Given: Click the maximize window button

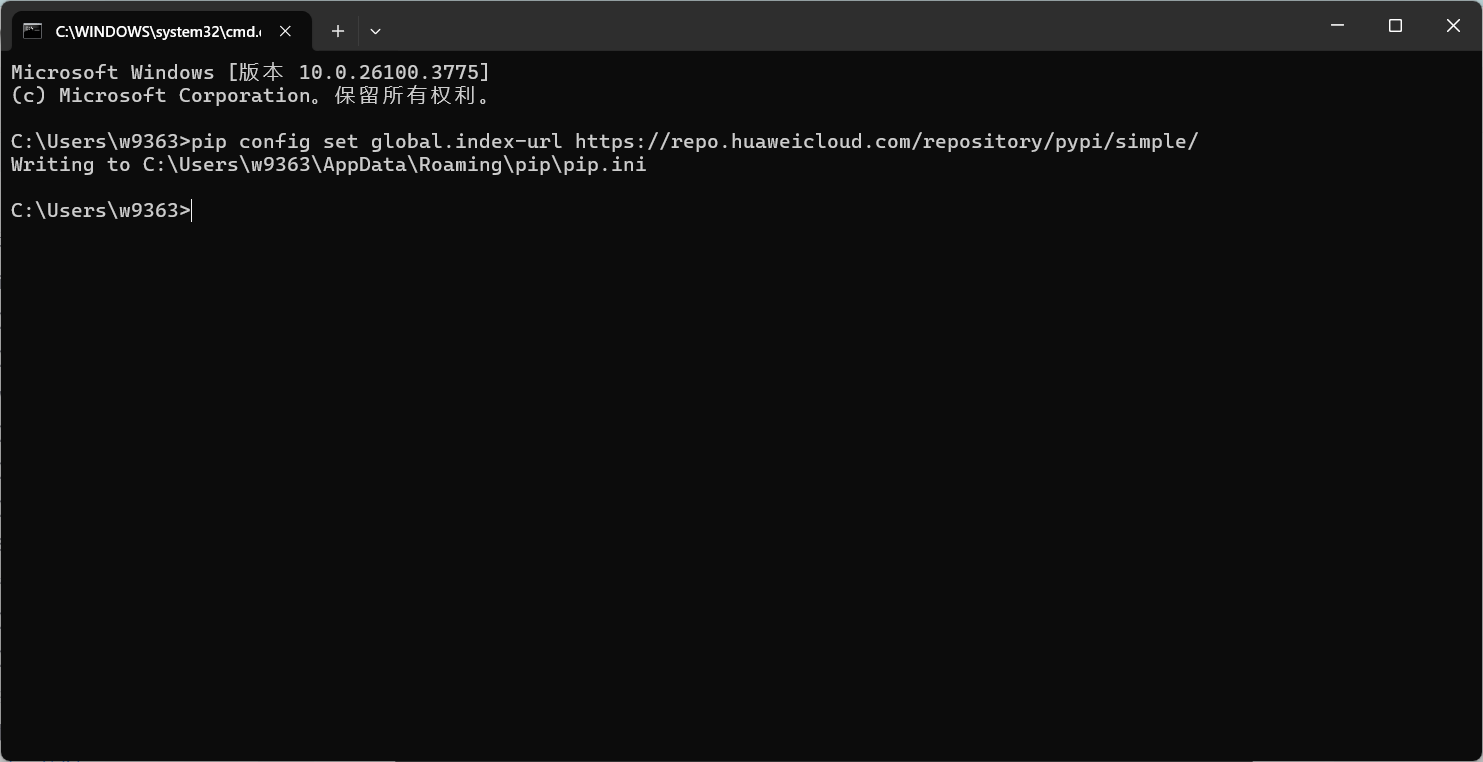Looking at the screenshot, I should click(x=1395, y=26).
